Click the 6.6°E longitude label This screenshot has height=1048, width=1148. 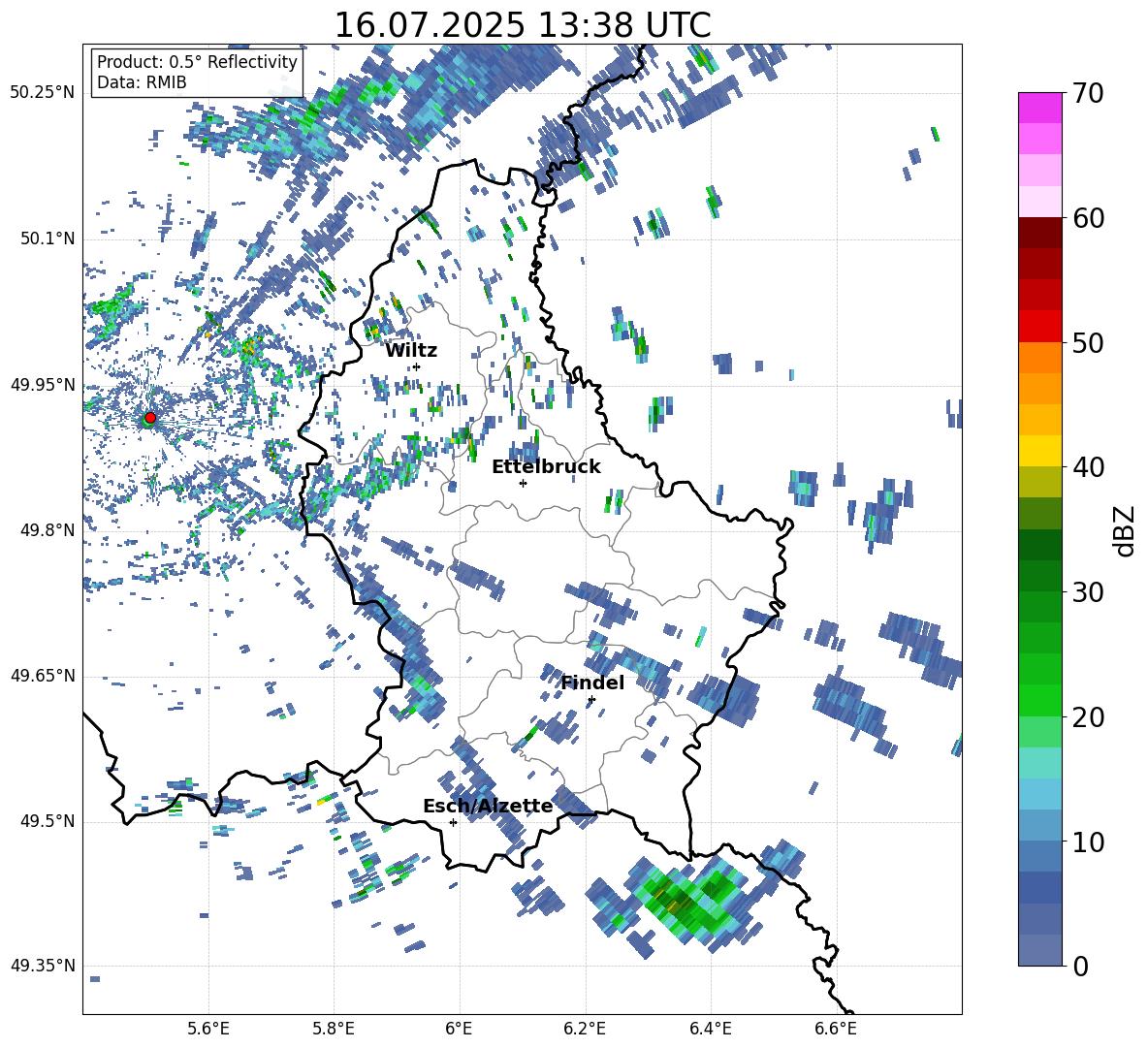pyautogui.click(x=836, y=1029)
